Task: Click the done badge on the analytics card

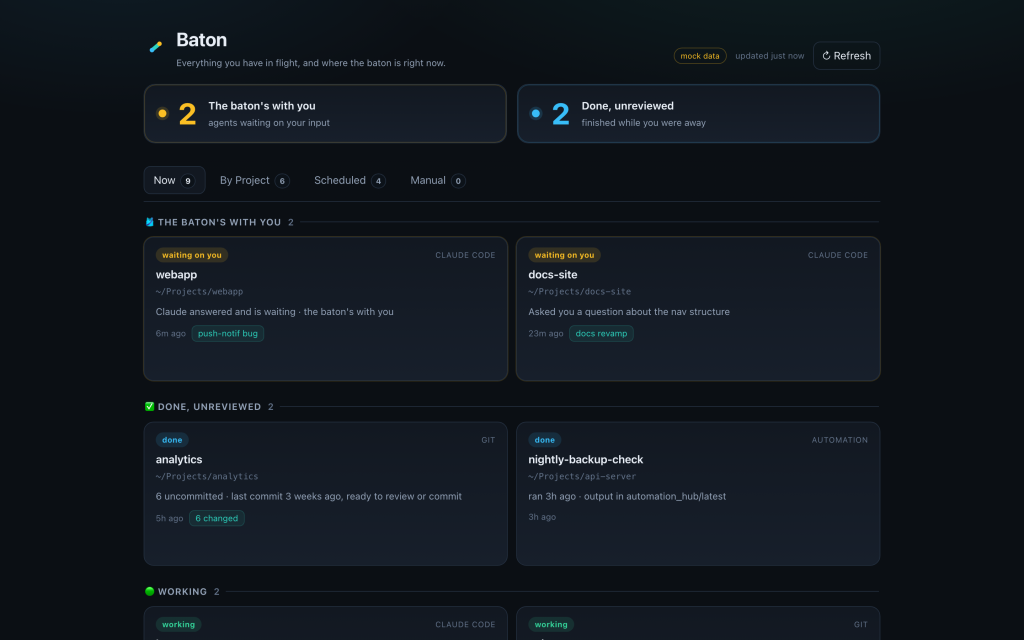Action: pyautogui.click(x=172, y=440)
